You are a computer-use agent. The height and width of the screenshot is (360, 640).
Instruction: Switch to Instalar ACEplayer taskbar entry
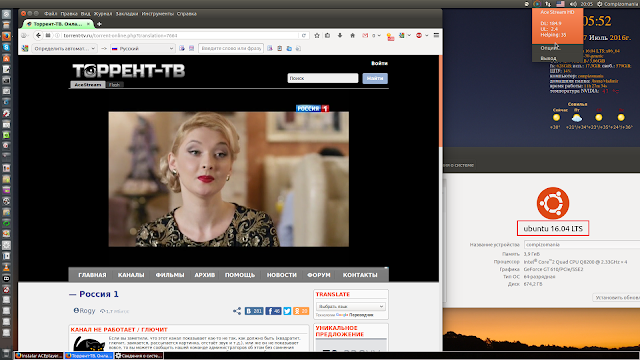[39, 356]
